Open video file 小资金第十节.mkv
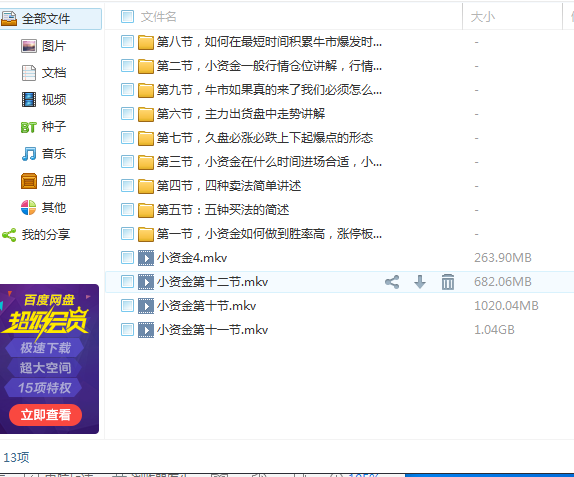 206,306
